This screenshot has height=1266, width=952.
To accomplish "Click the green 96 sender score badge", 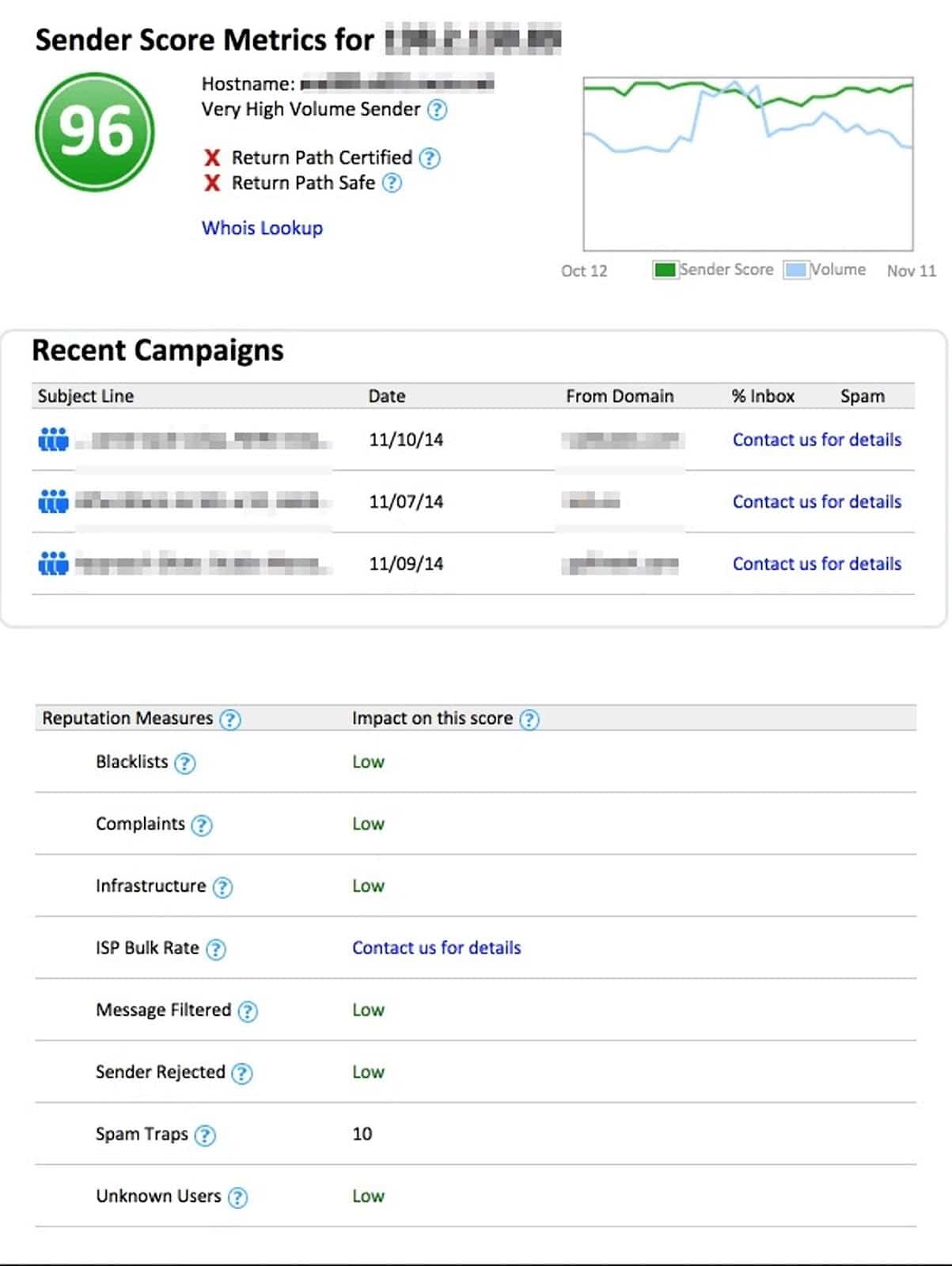I will [95, 131].
